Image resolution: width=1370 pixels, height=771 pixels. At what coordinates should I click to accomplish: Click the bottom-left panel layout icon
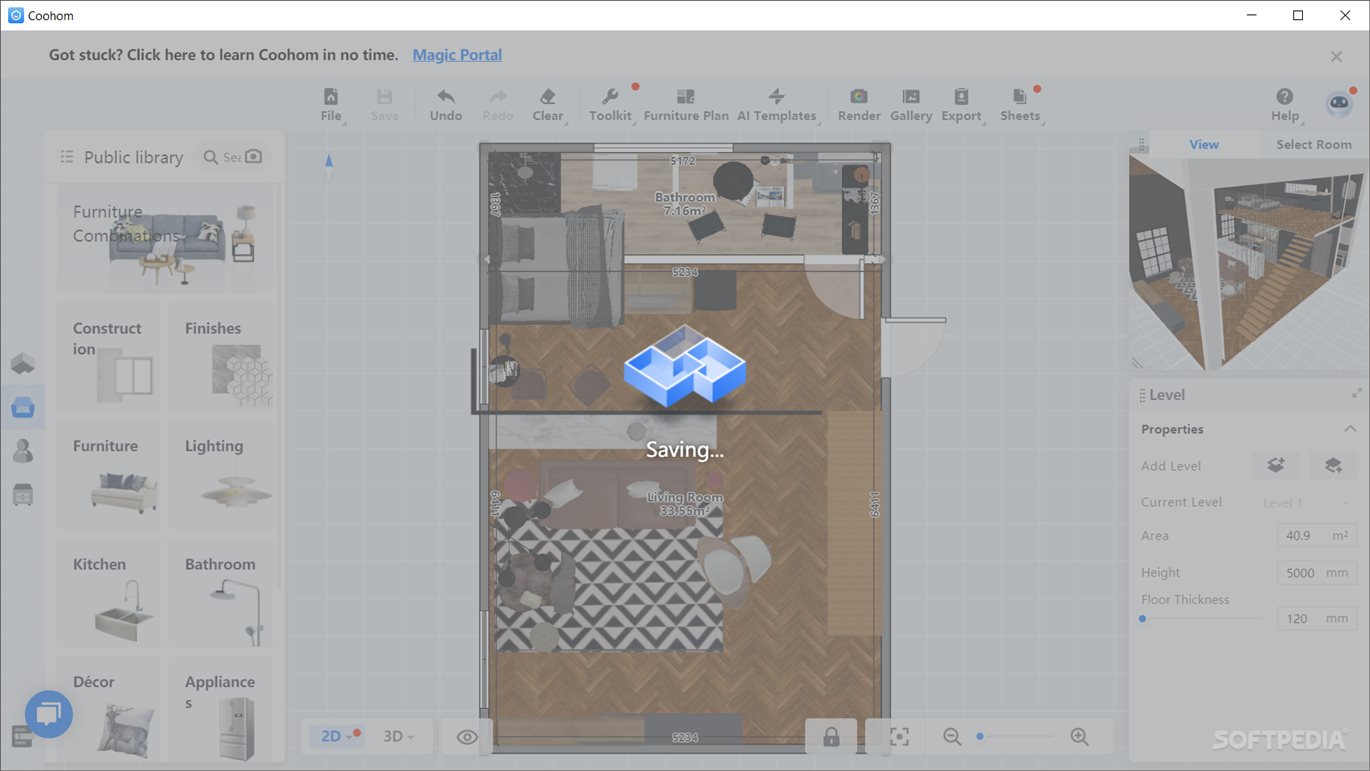(20, 737)
